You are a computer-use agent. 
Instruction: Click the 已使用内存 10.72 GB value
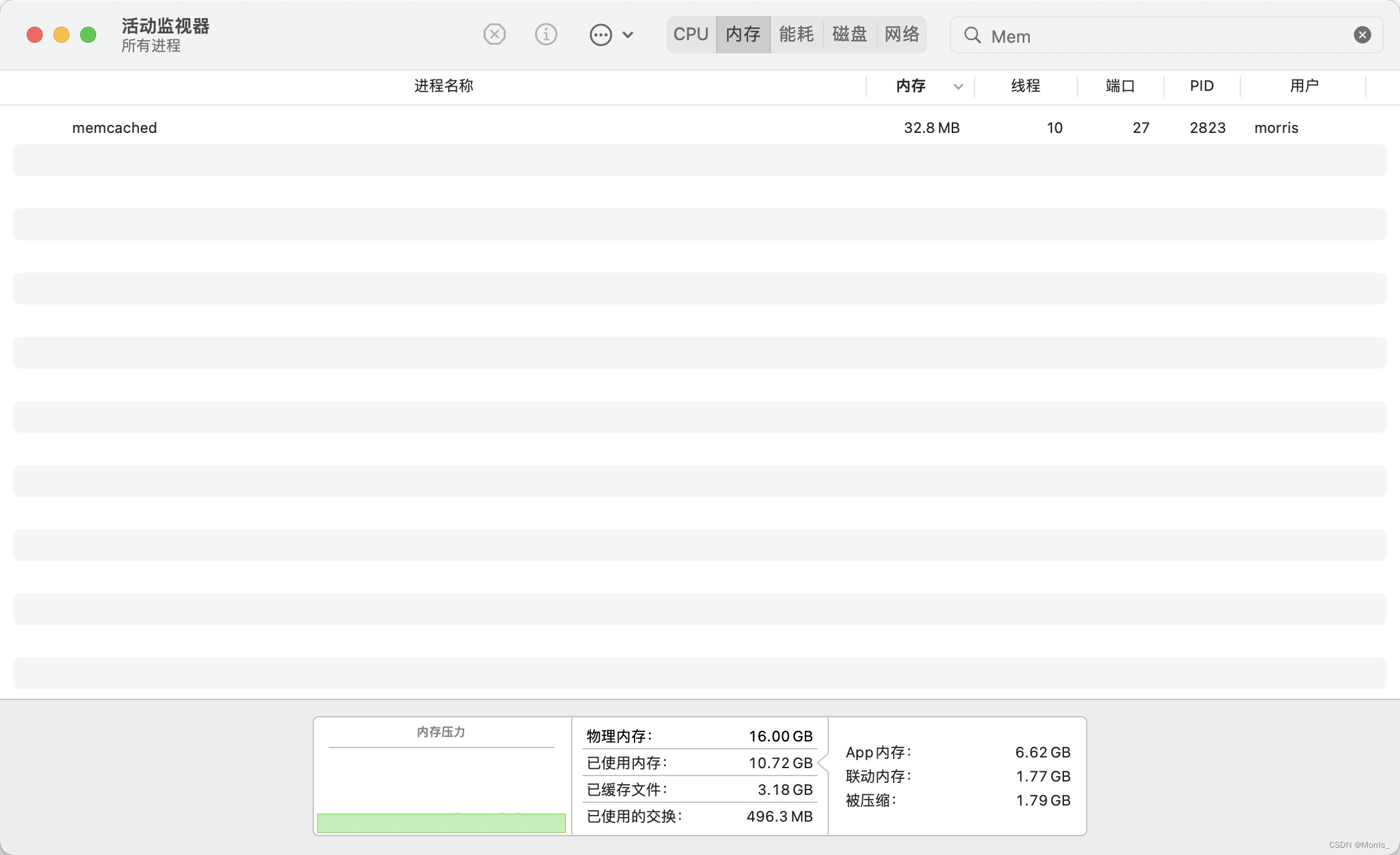click(x=781, y=763)
